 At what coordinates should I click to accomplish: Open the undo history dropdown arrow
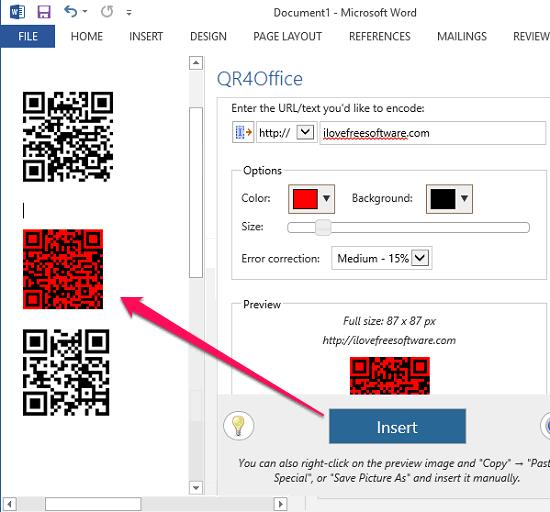click(85, 12)
